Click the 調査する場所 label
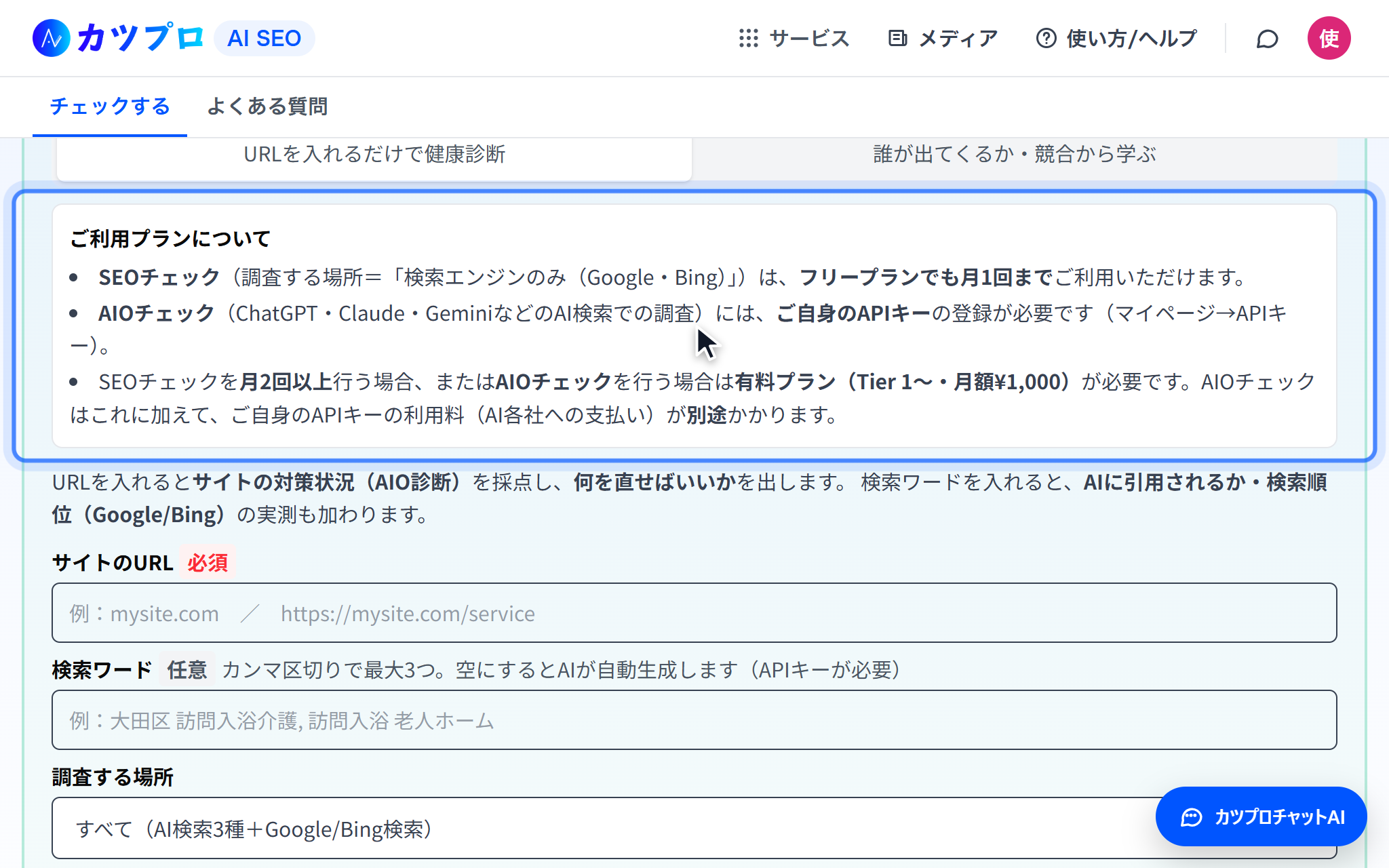Image resolution: width=1389 pixels, height=868 pixels. [113, 777]
